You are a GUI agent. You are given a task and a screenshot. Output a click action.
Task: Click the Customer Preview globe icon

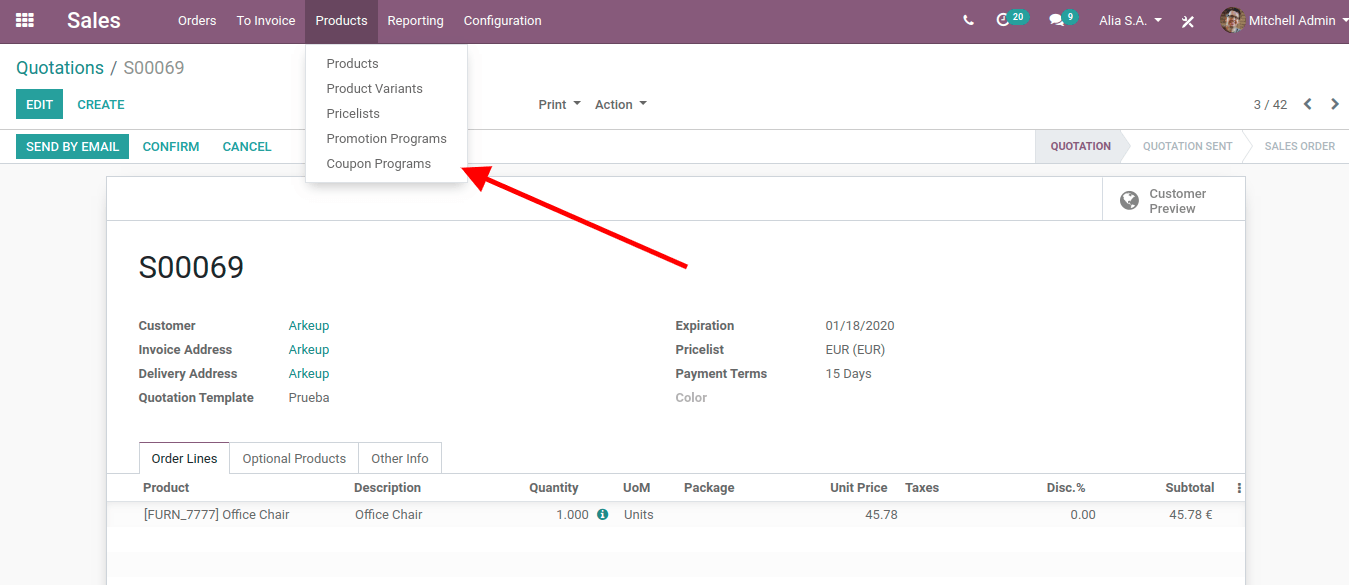1129,201
